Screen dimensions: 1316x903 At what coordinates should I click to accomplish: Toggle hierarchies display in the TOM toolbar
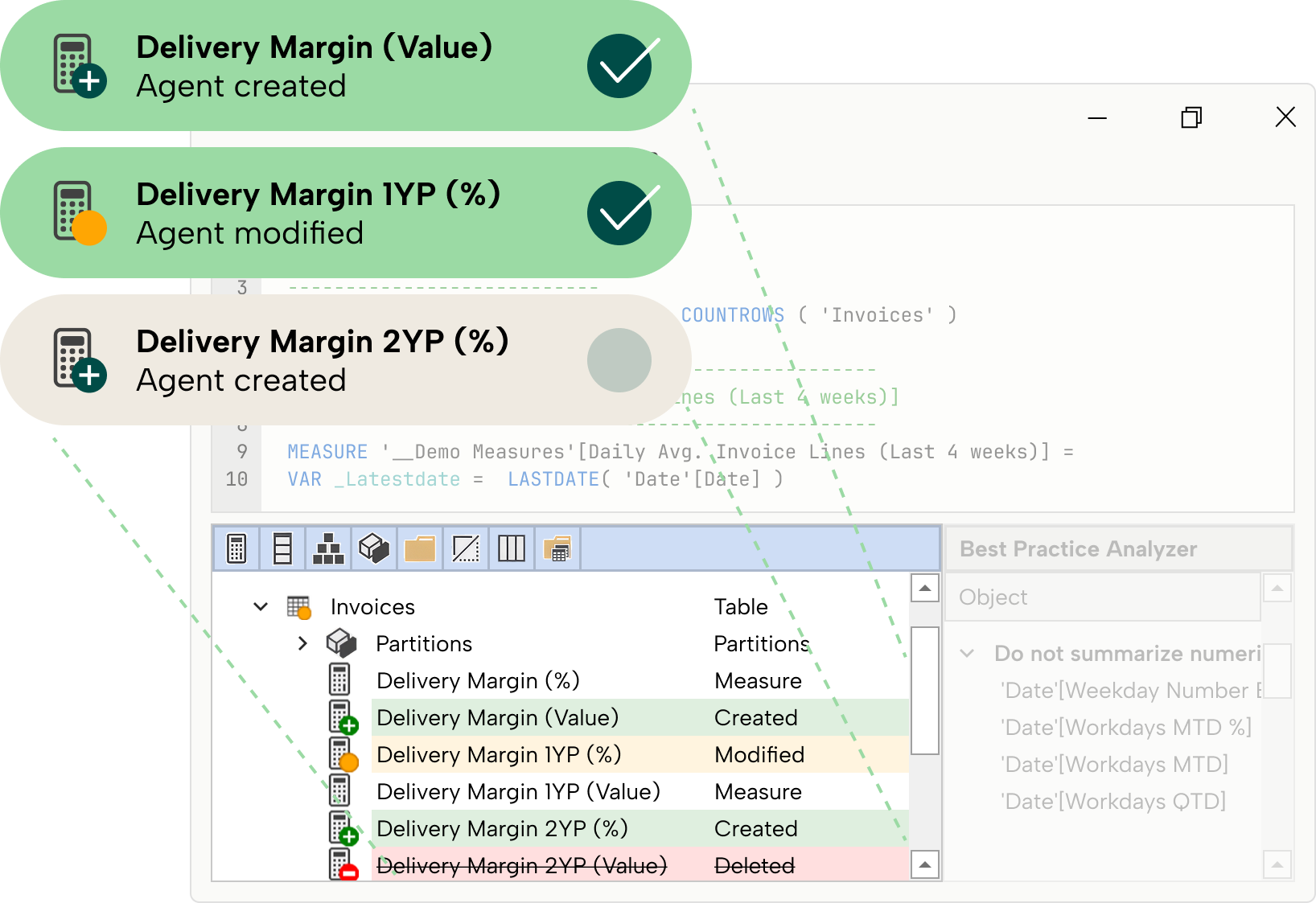[328, 548]
